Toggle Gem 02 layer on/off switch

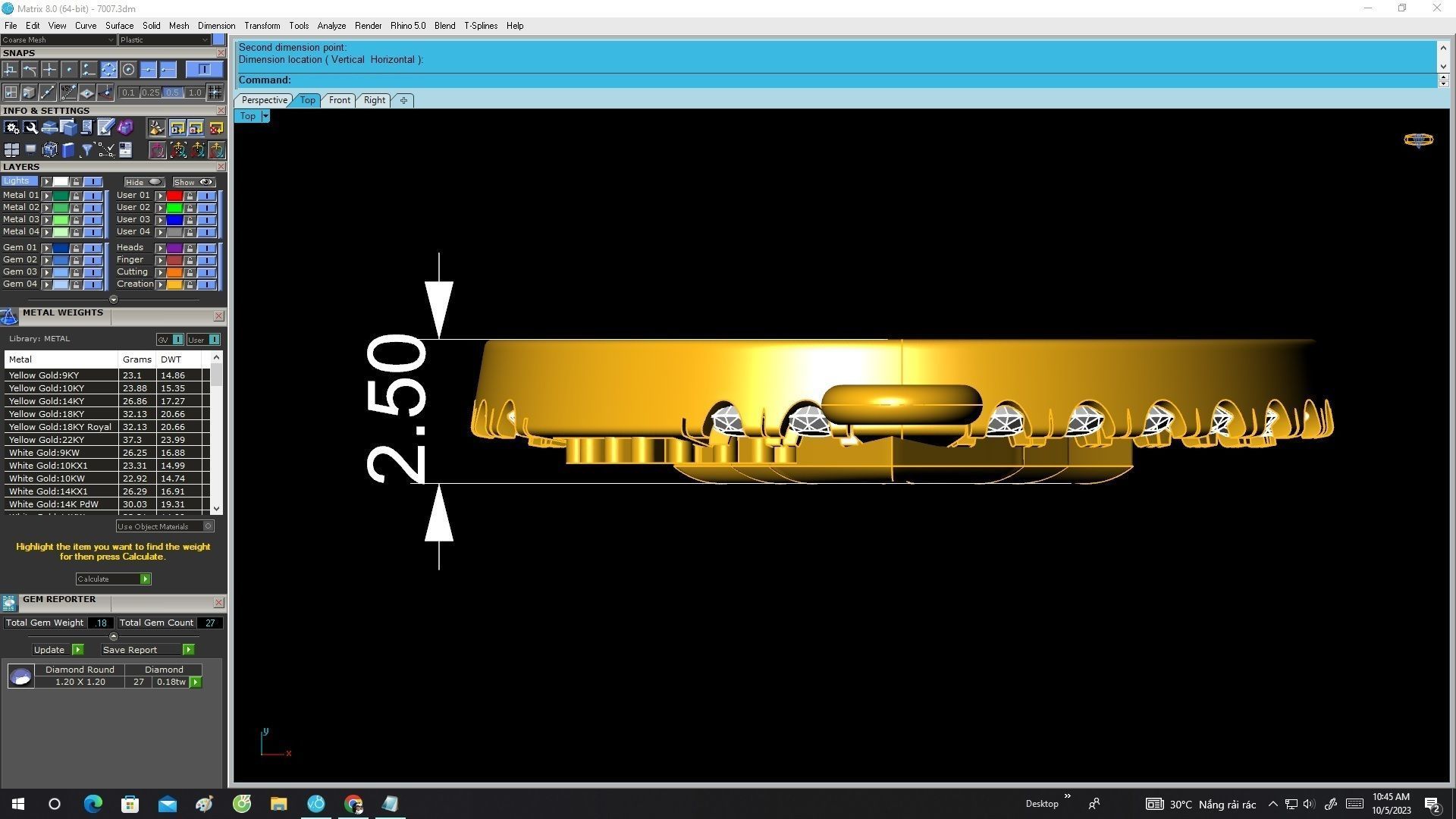click(x=93, y=260)
